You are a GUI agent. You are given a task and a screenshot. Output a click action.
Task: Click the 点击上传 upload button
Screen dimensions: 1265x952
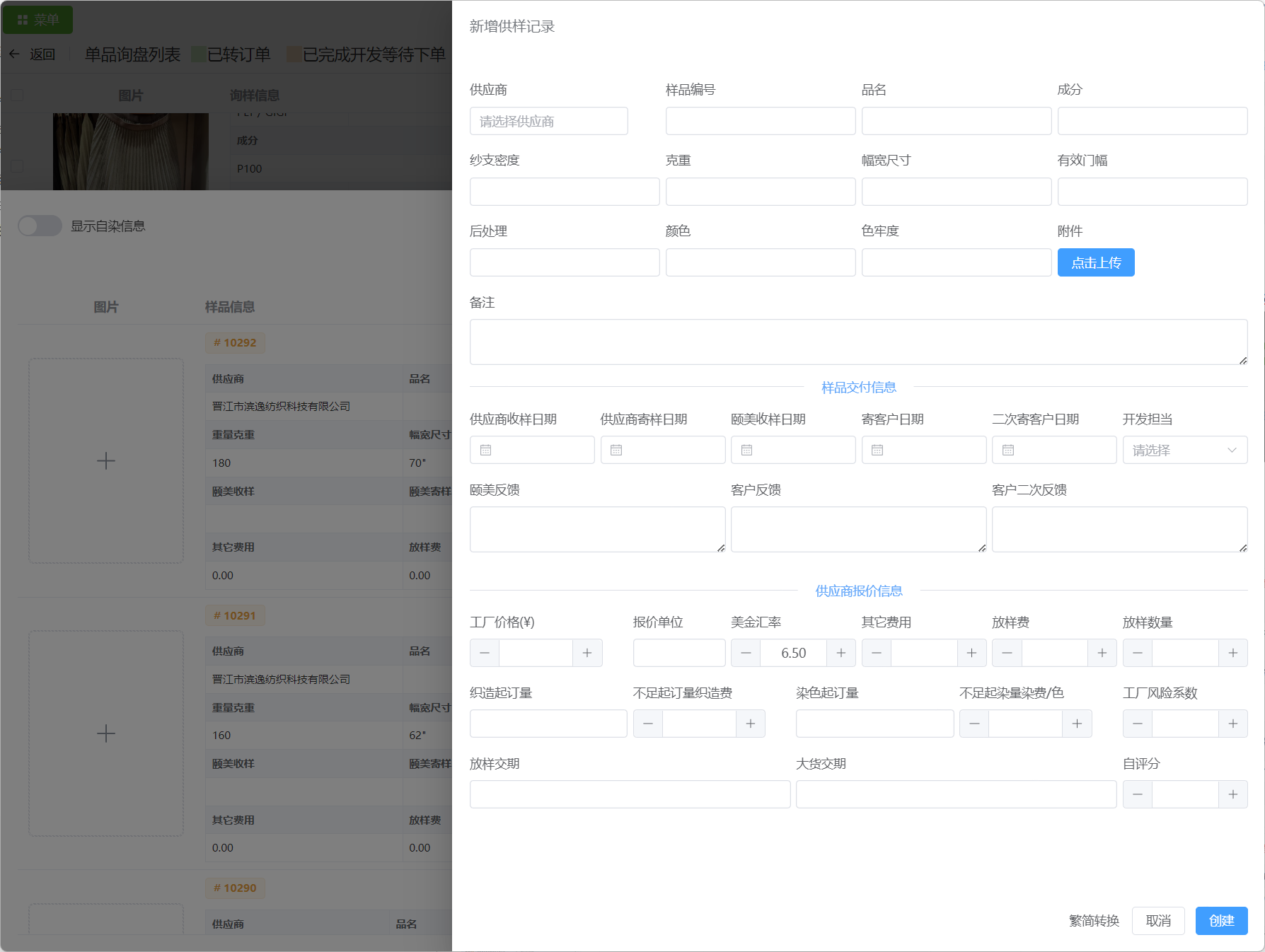(x=1095, y=262)
